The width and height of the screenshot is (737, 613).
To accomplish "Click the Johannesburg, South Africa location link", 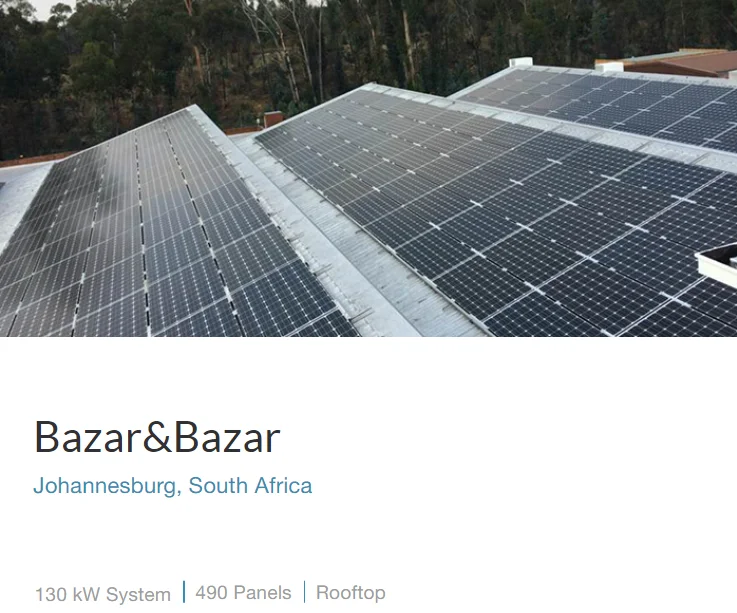I will (x=172, y=486).
